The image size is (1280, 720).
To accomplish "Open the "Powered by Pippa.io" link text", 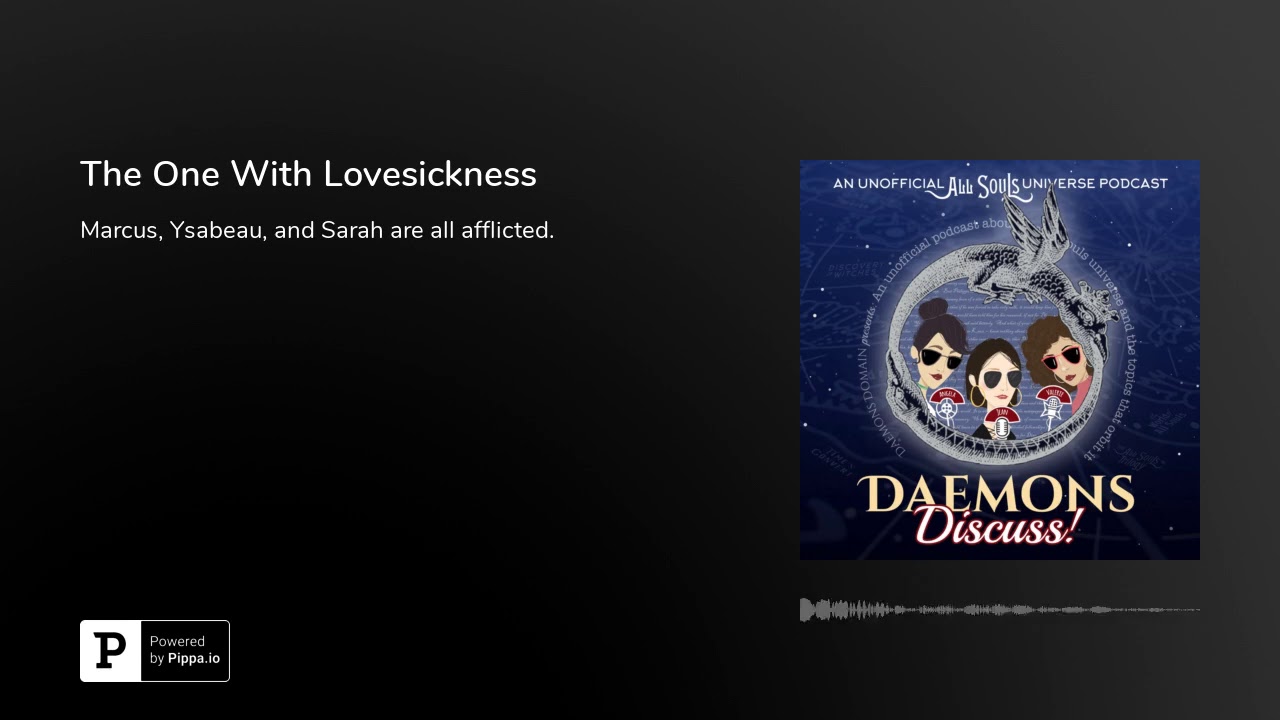I will (x=185, y=650).
